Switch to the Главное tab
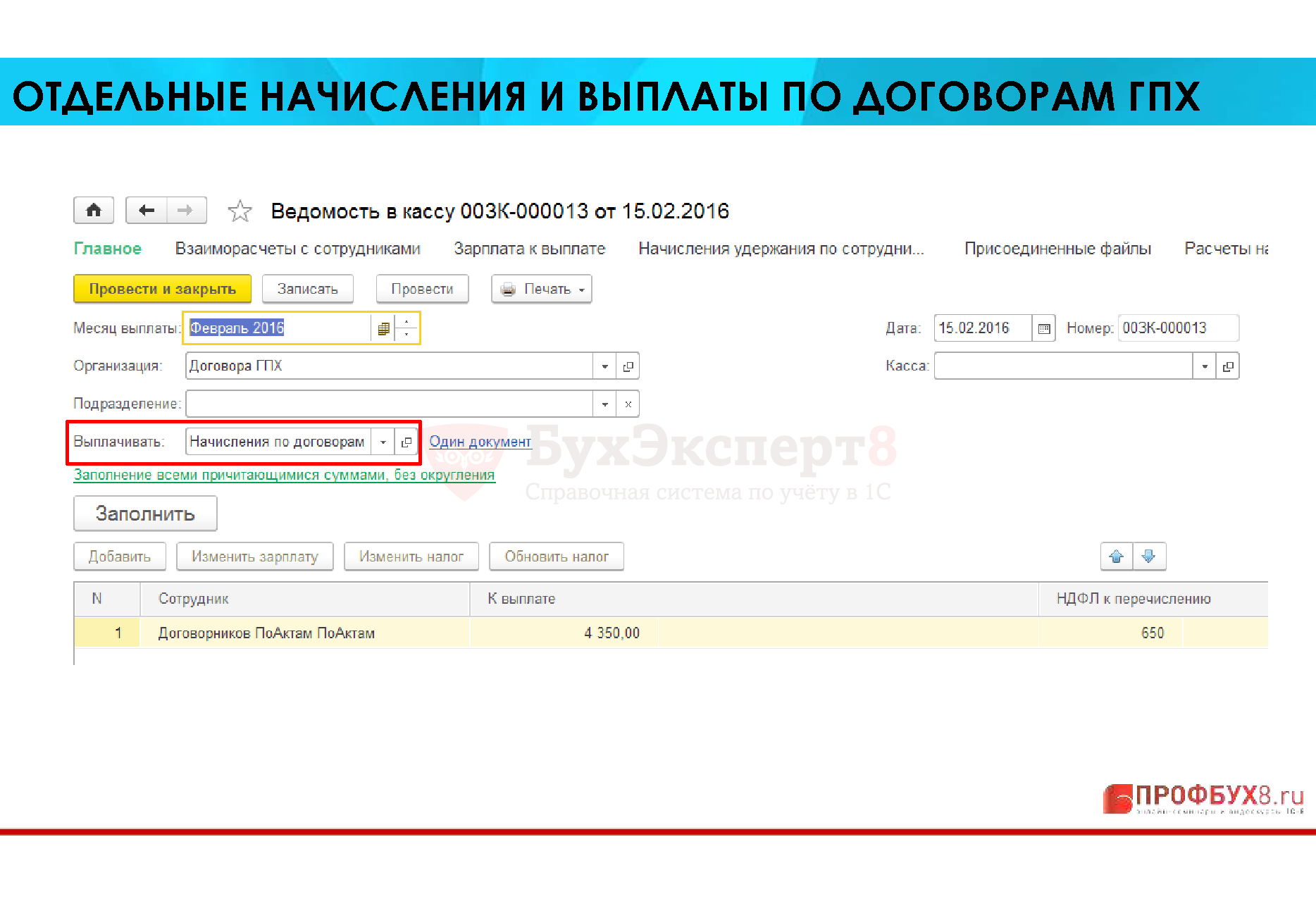1316x913 pixels. coord(108,249)
